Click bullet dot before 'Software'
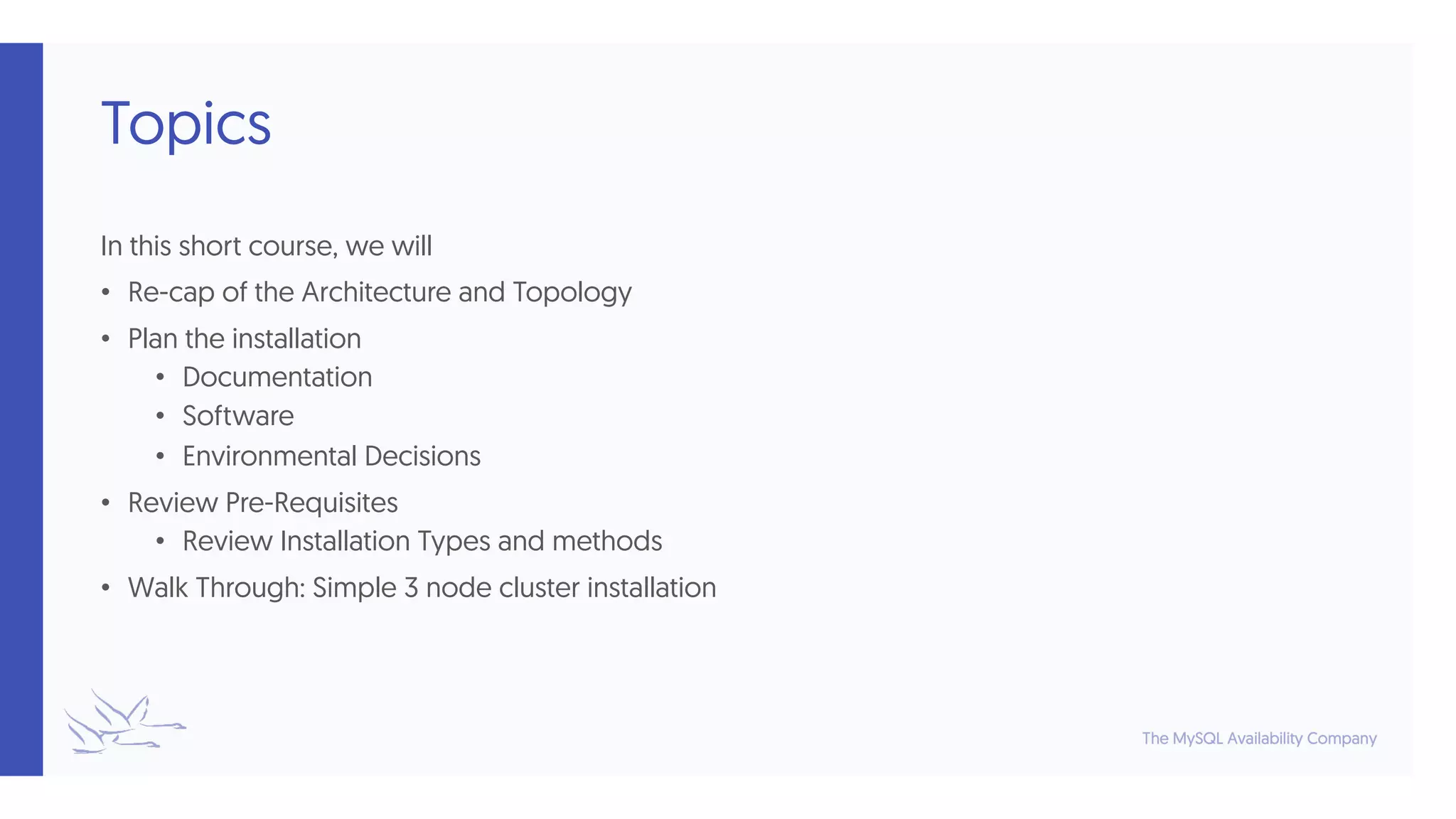1456x819 pixels. click(161, 417)
